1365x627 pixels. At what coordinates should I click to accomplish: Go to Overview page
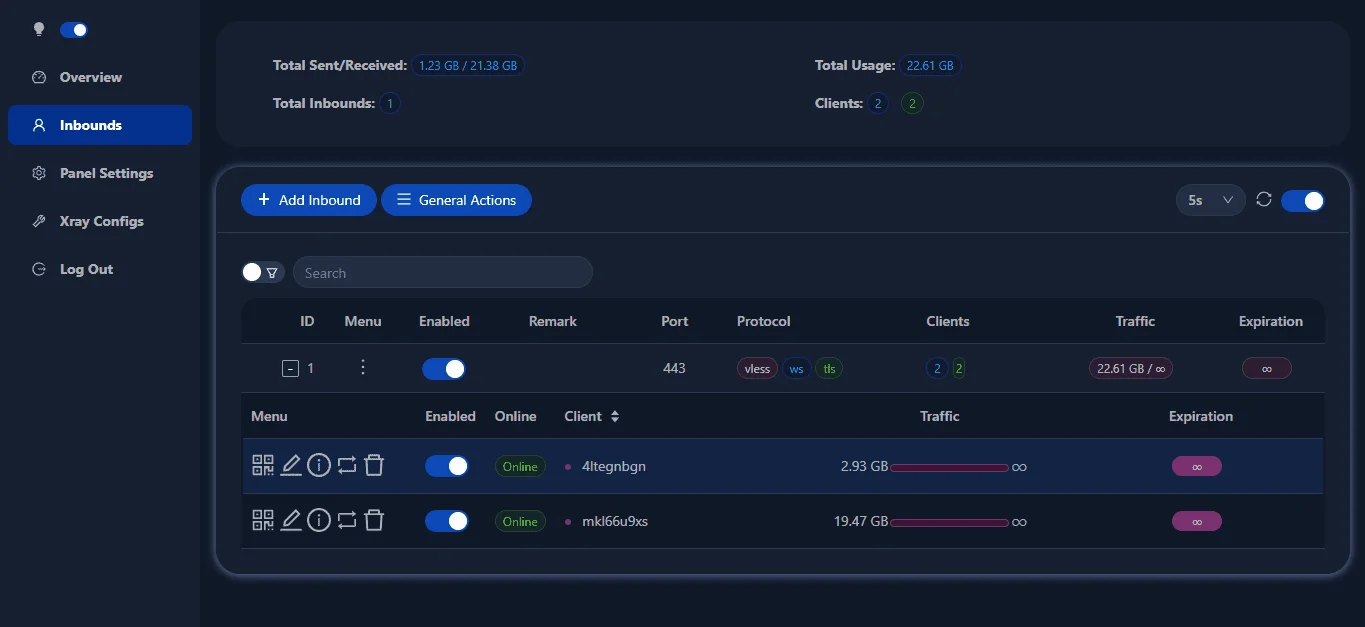pyautogui.click(x=100, y=77)
